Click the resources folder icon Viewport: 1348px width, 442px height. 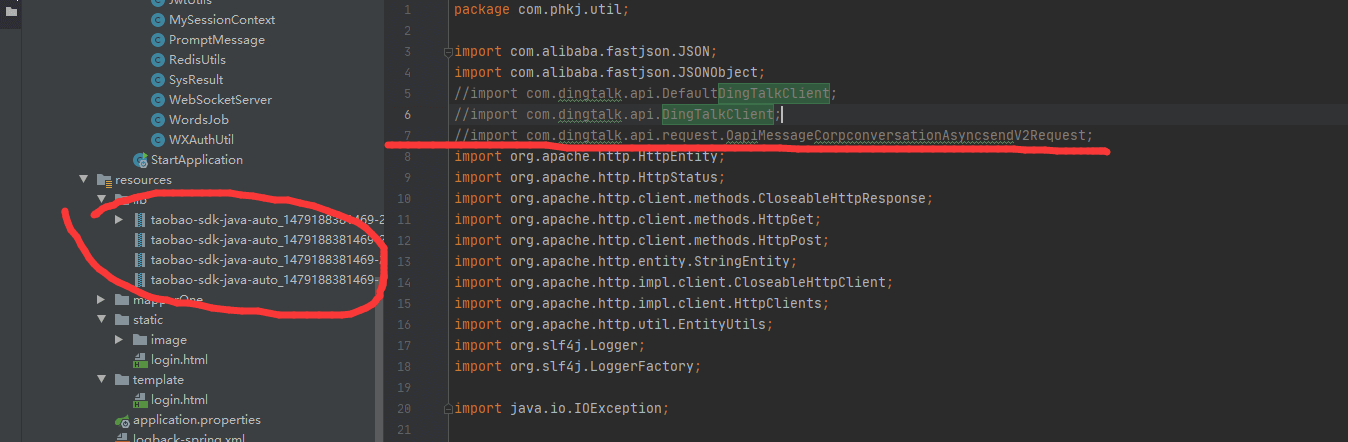[x=103, y=180]
